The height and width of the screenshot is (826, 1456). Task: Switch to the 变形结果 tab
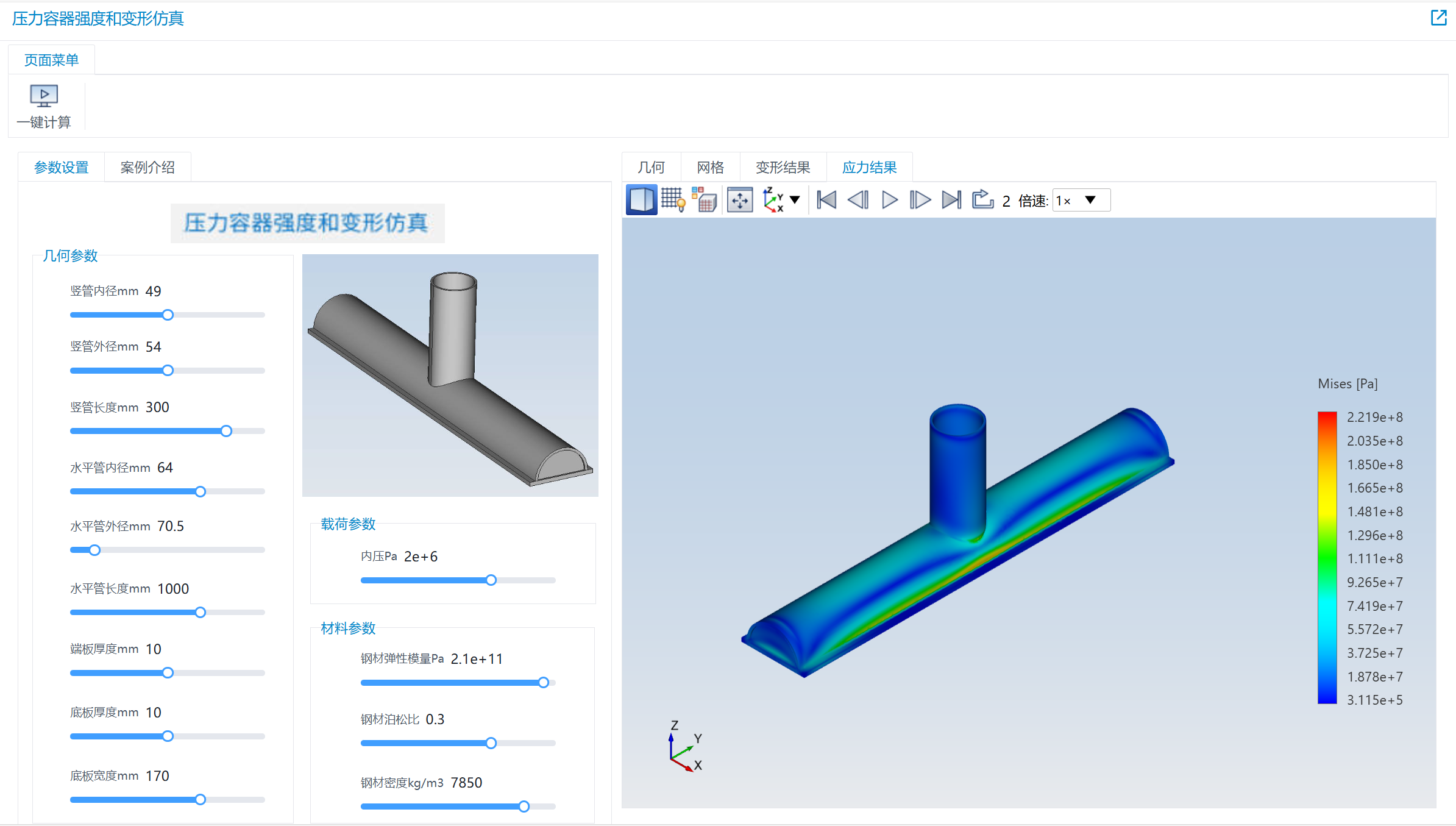(783, 167)
